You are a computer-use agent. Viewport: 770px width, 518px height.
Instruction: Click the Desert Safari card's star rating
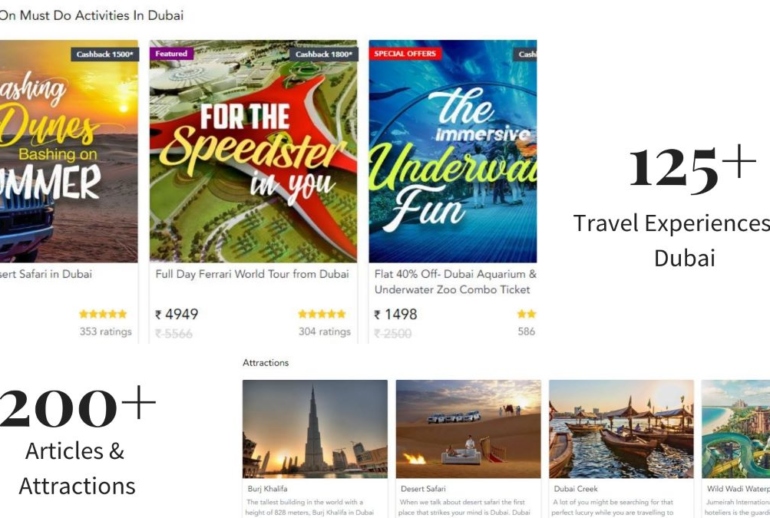(x=103, y=314)
